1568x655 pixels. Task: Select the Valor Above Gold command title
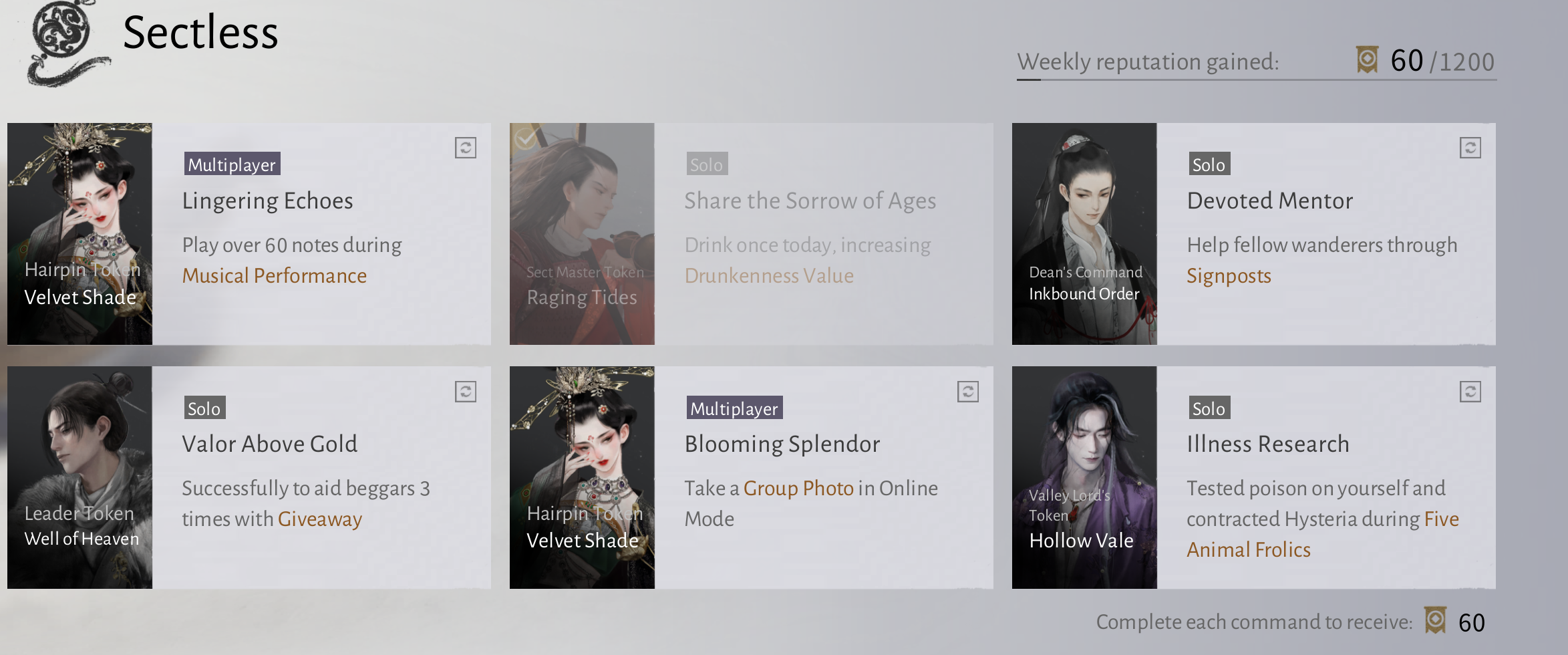click(270, 444)
